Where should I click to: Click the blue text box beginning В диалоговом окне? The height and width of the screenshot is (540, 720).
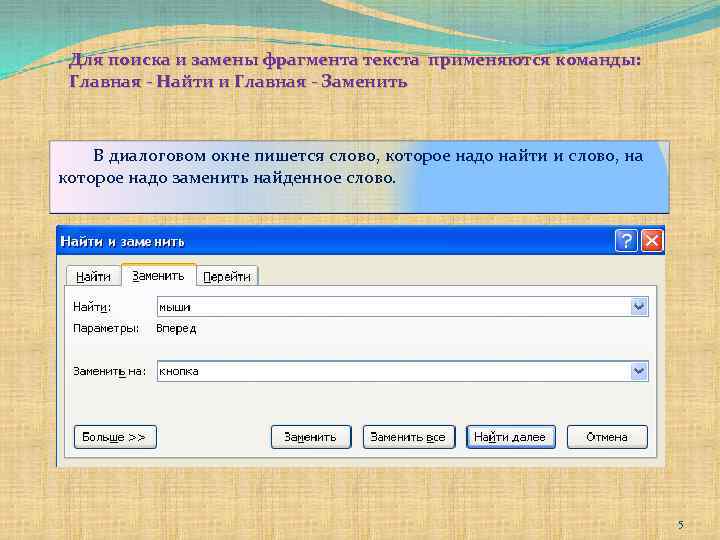359,177
